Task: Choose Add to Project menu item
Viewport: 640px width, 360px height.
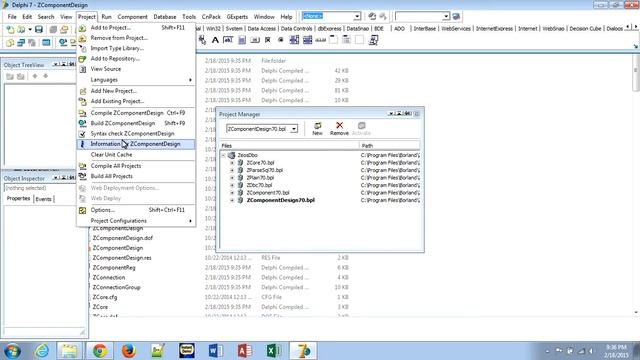Action: (136, 27)
